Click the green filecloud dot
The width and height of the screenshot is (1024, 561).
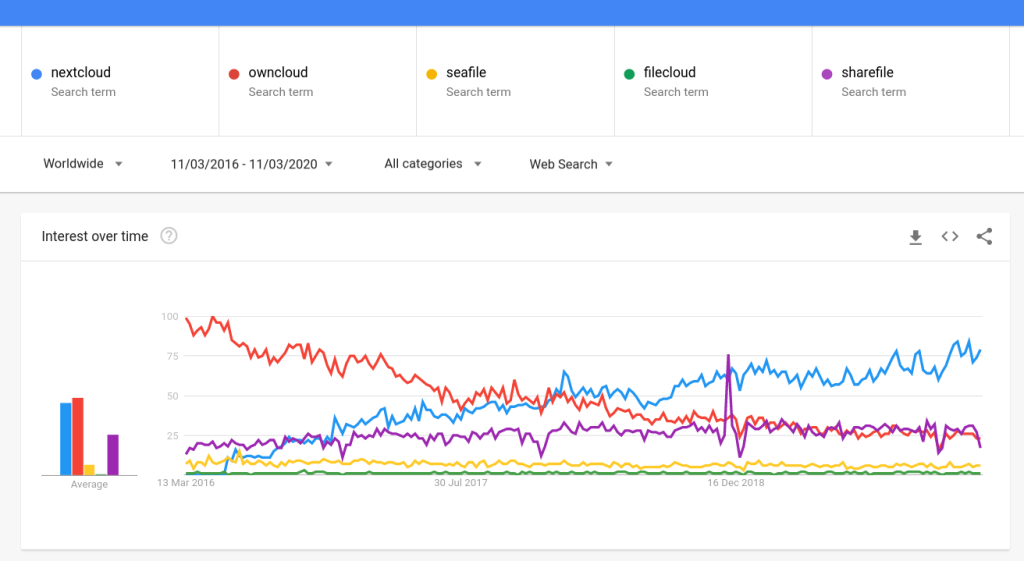tap(630, 74)
